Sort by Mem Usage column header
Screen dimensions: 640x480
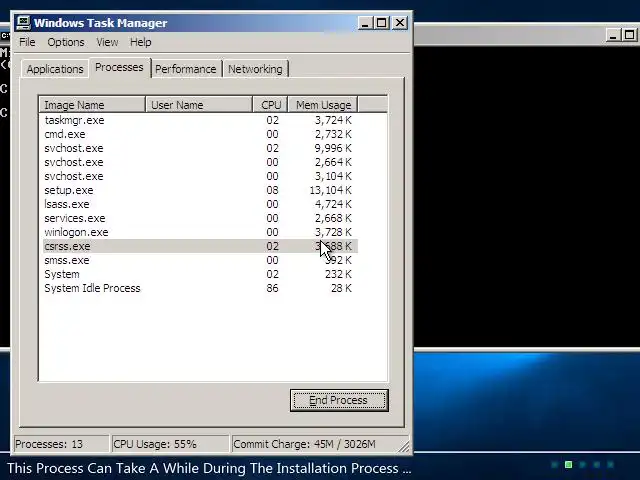coord(323,105)
